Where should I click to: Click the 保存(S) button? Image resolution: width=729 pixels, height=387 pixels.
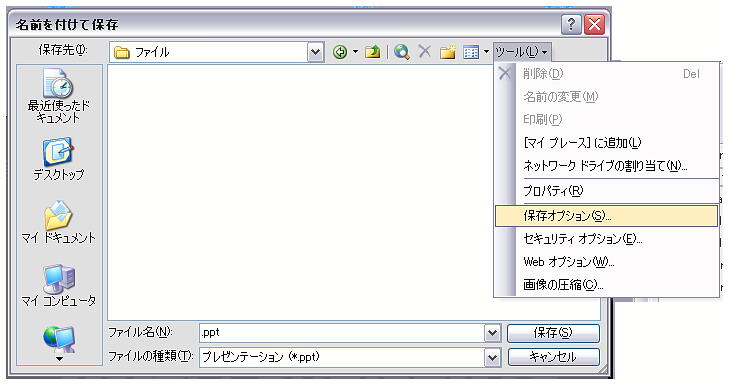(553, 333)
